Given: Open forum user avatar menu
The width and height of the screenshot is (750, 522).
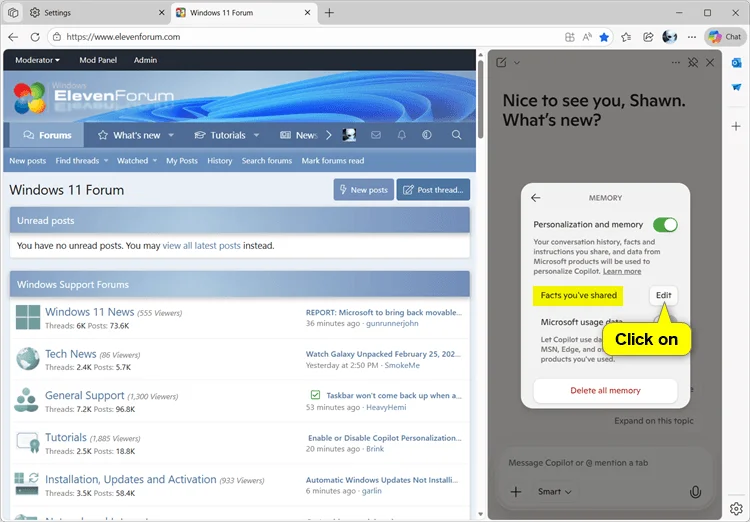Looking at the screenshot, I should click(x=349, y=135).
